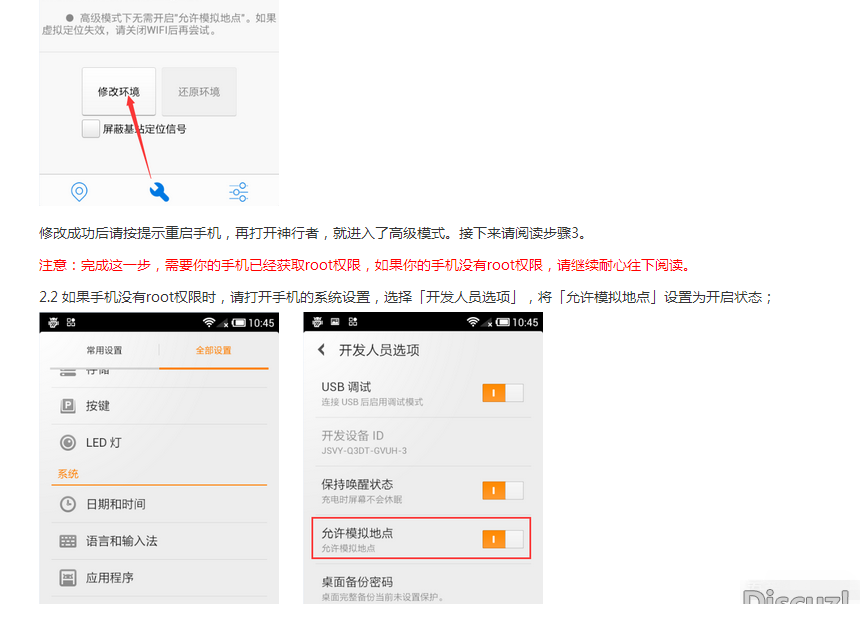866x627 pixels.
Task: Tap battery icon in left phone status bar
Action: pos(239,323)
